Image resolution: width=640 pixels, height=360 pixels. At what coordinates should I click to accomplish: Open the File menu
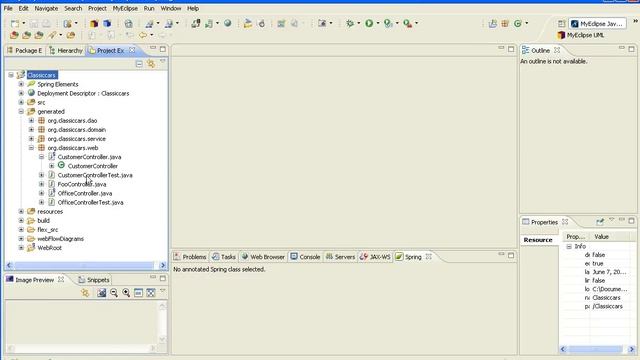tap(8, 8)
